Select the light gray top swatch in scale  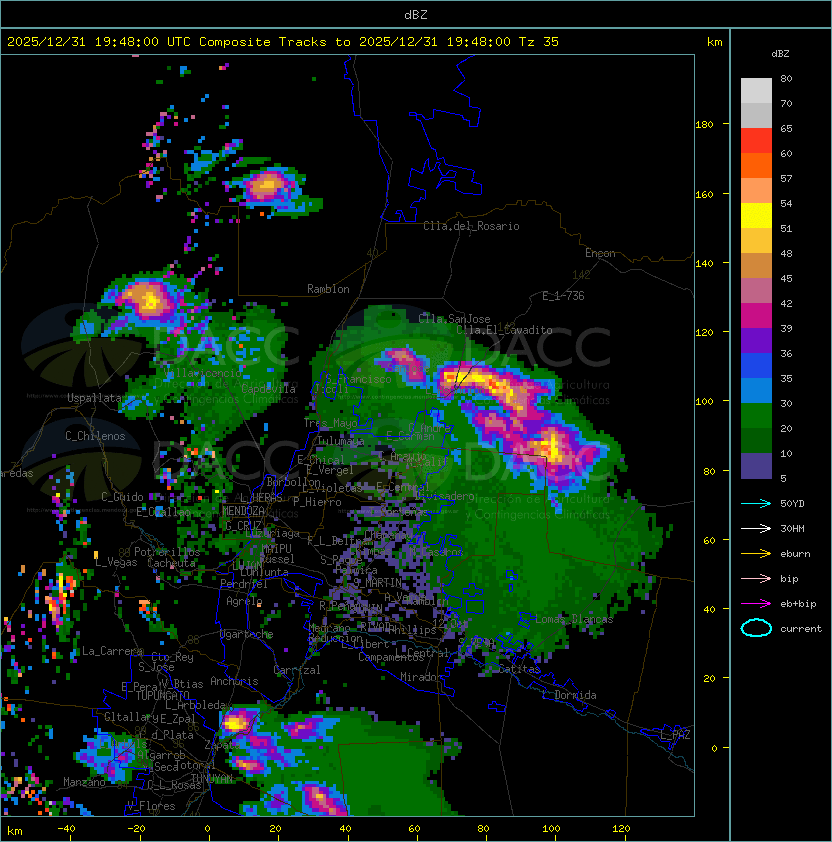(756, 91)
